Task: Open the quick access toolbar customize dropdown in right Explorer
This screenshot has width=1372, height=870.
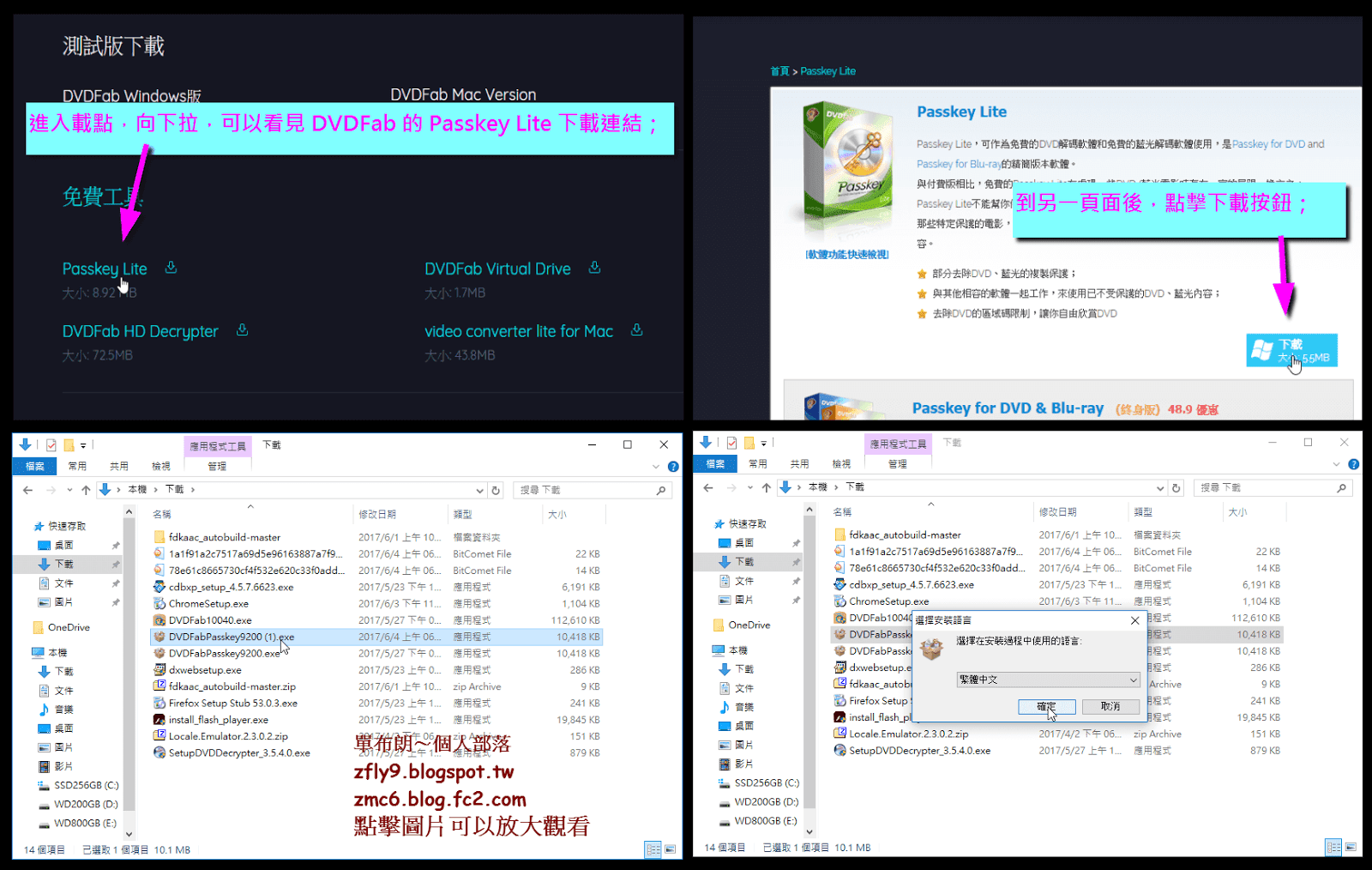Action: click(x=763, y=443)
